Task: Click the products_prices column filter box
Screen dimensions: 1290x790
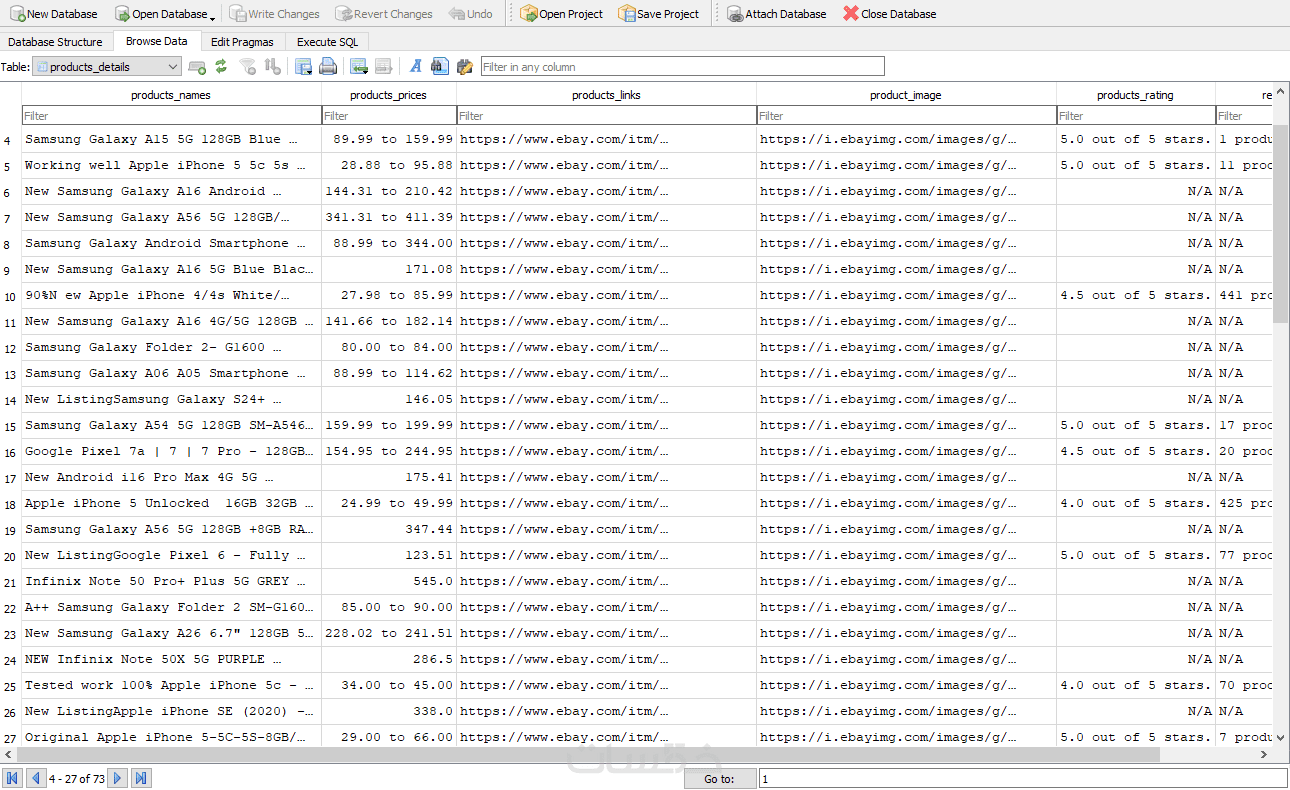Action: point(389,116)
